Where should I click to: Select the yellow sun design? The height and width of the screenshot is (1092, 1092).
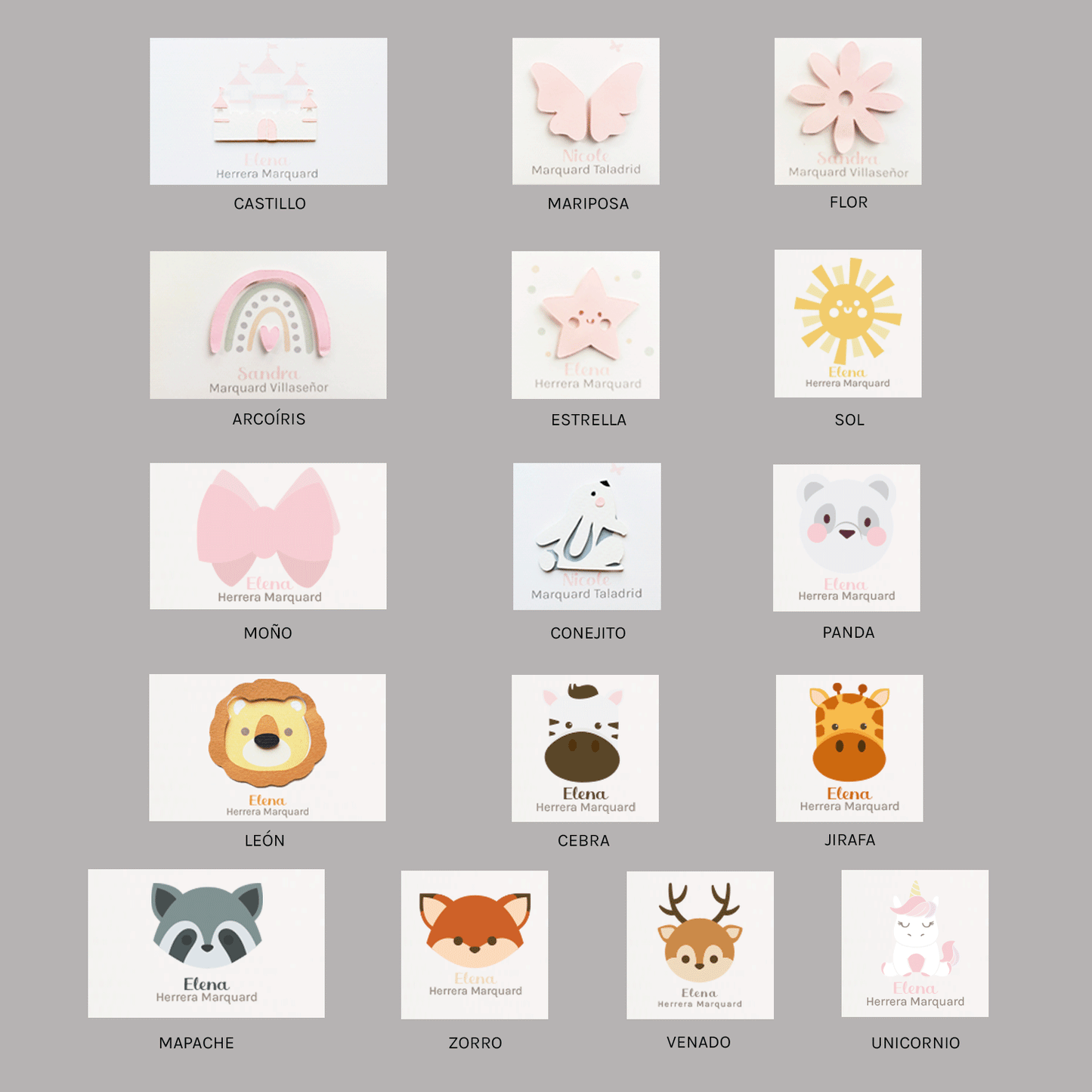click(848, 323)
